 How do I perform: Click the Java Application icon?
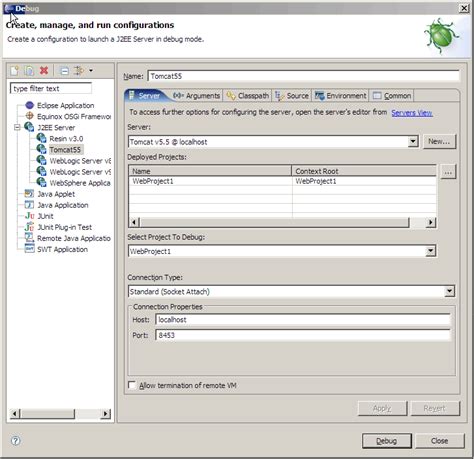[x=29, y=205]
